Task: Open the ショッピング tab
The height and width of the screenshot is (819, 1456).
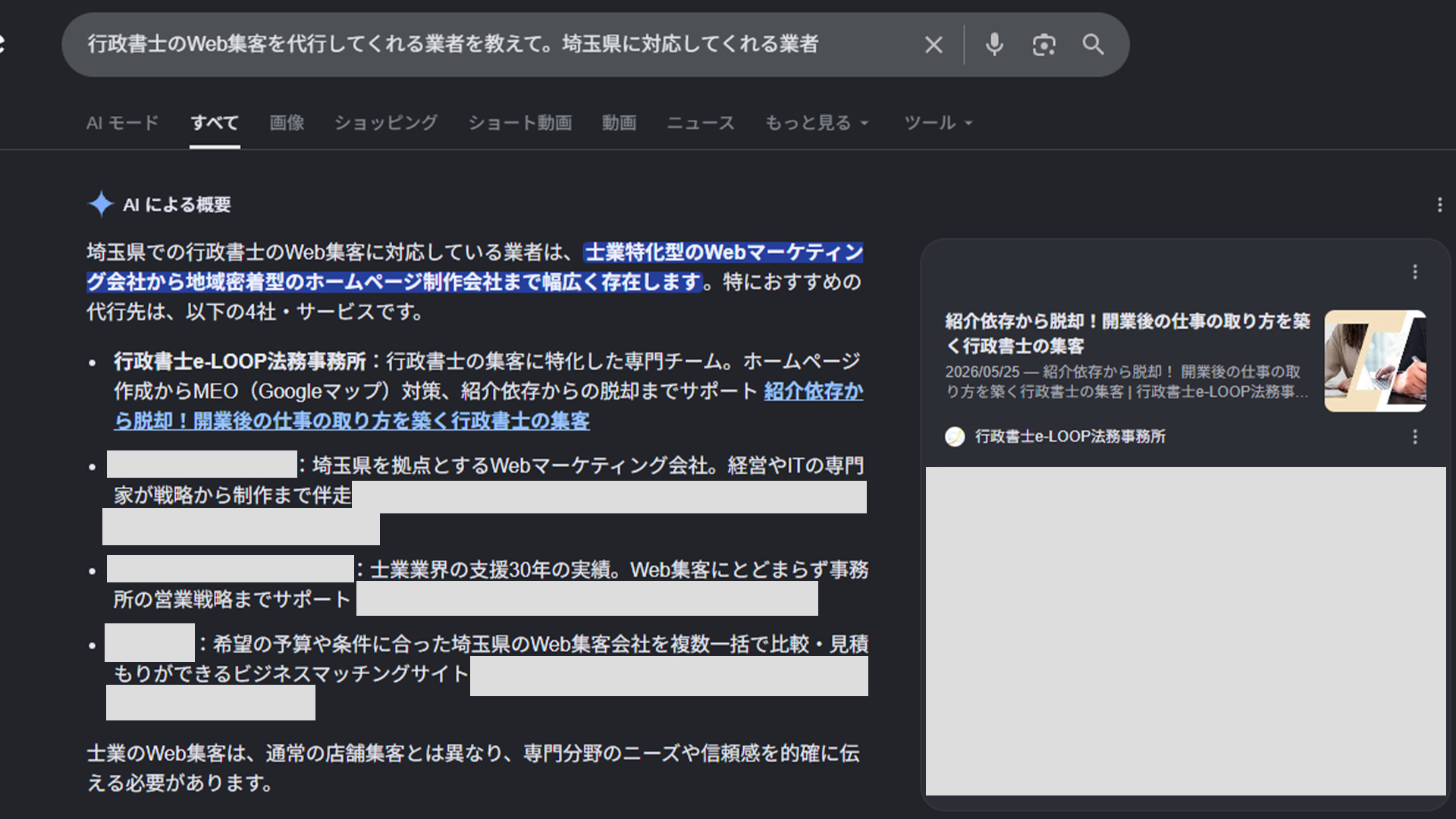Action: [386, 123]
